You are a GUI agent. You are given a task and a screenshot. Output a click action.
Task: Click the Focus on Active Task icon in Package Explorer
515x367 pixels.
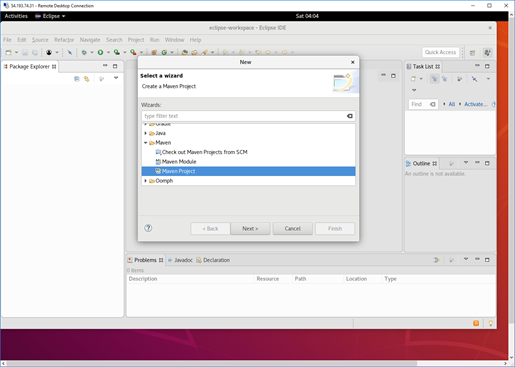click(102, 79)
